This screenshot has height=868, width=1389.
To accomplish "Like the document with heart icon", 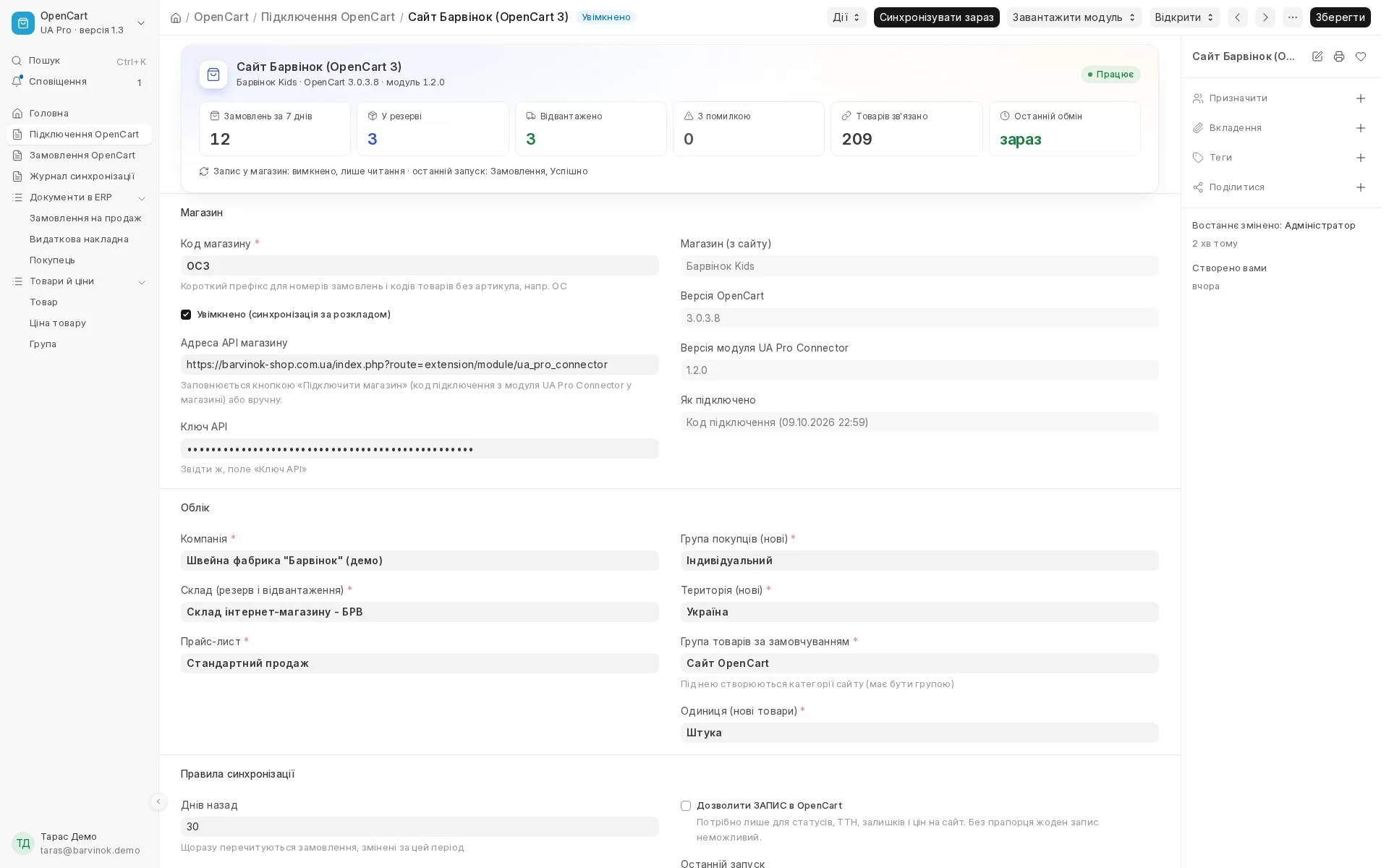I will pyautogui.click(x=1361, y=56).
